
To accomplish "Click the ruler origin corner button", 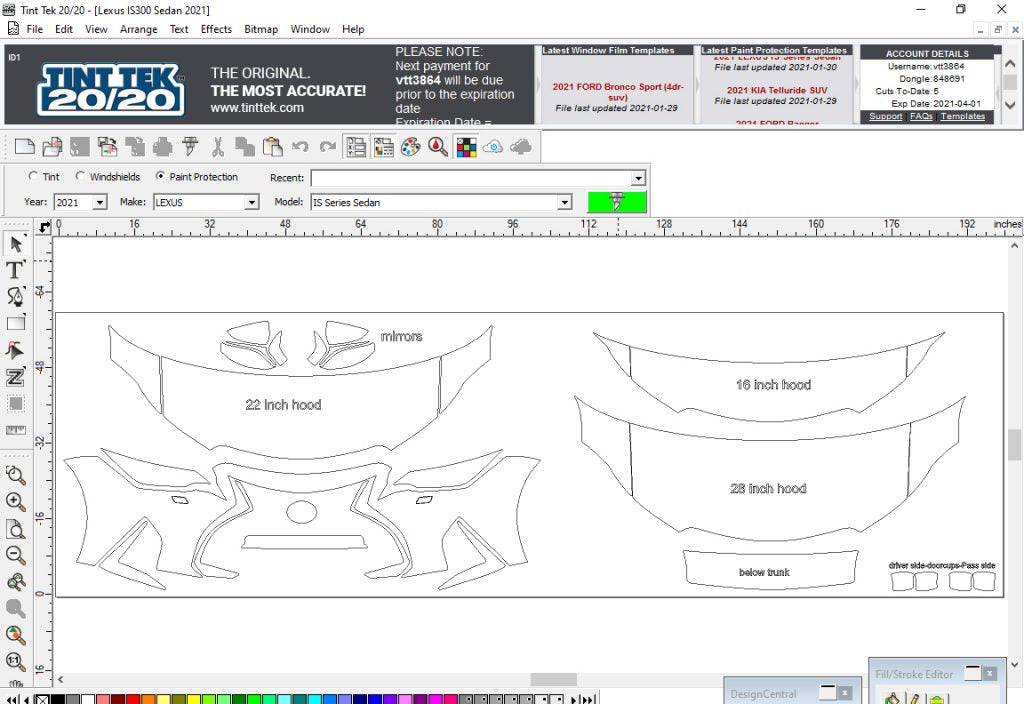I will (x=44, y=227).
